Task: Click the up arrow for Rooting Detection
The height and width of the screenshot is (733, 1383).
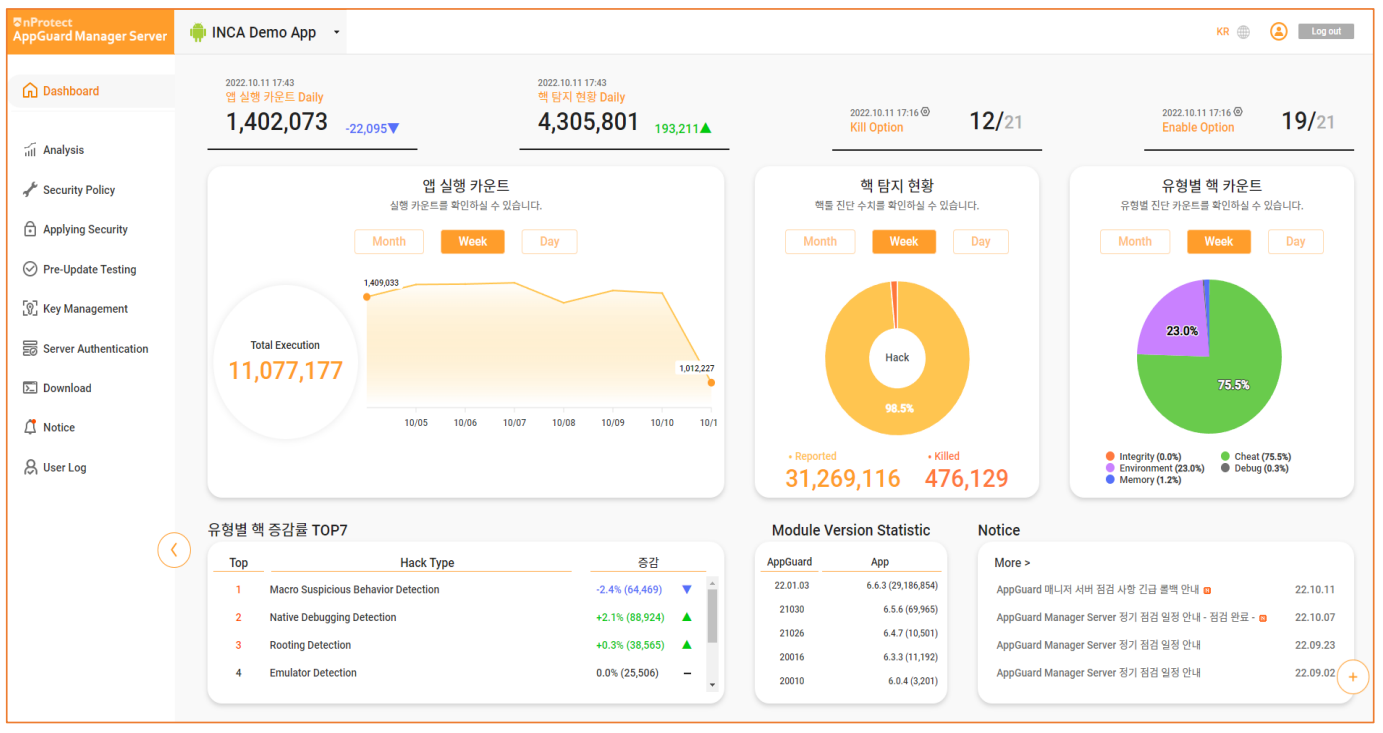Action: pyautogui.click(x=687, y=645)
